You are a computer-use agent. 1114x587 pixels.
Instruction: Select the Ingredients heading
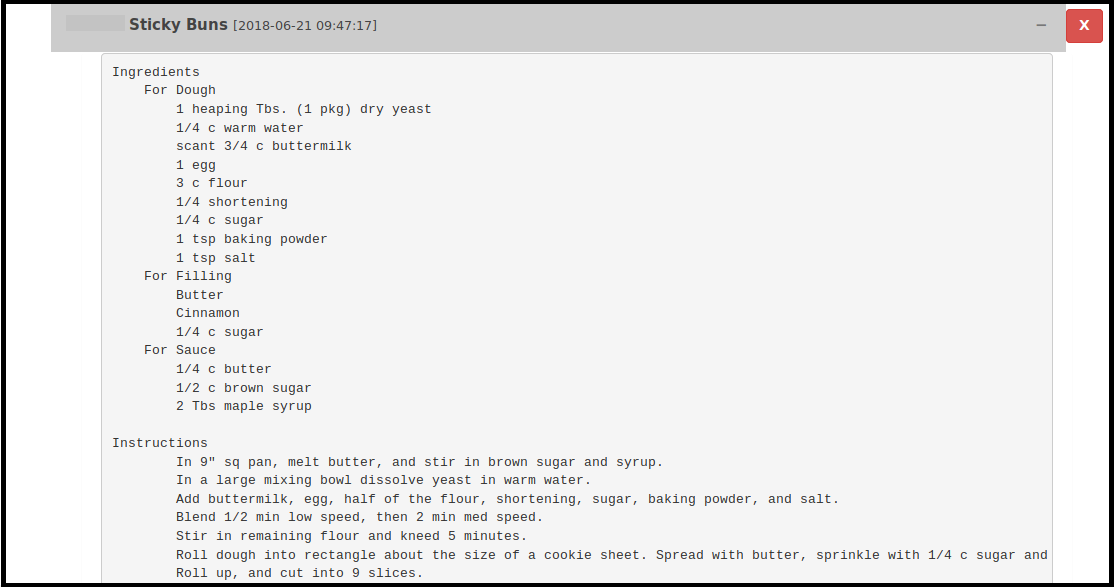click(156, 71)
